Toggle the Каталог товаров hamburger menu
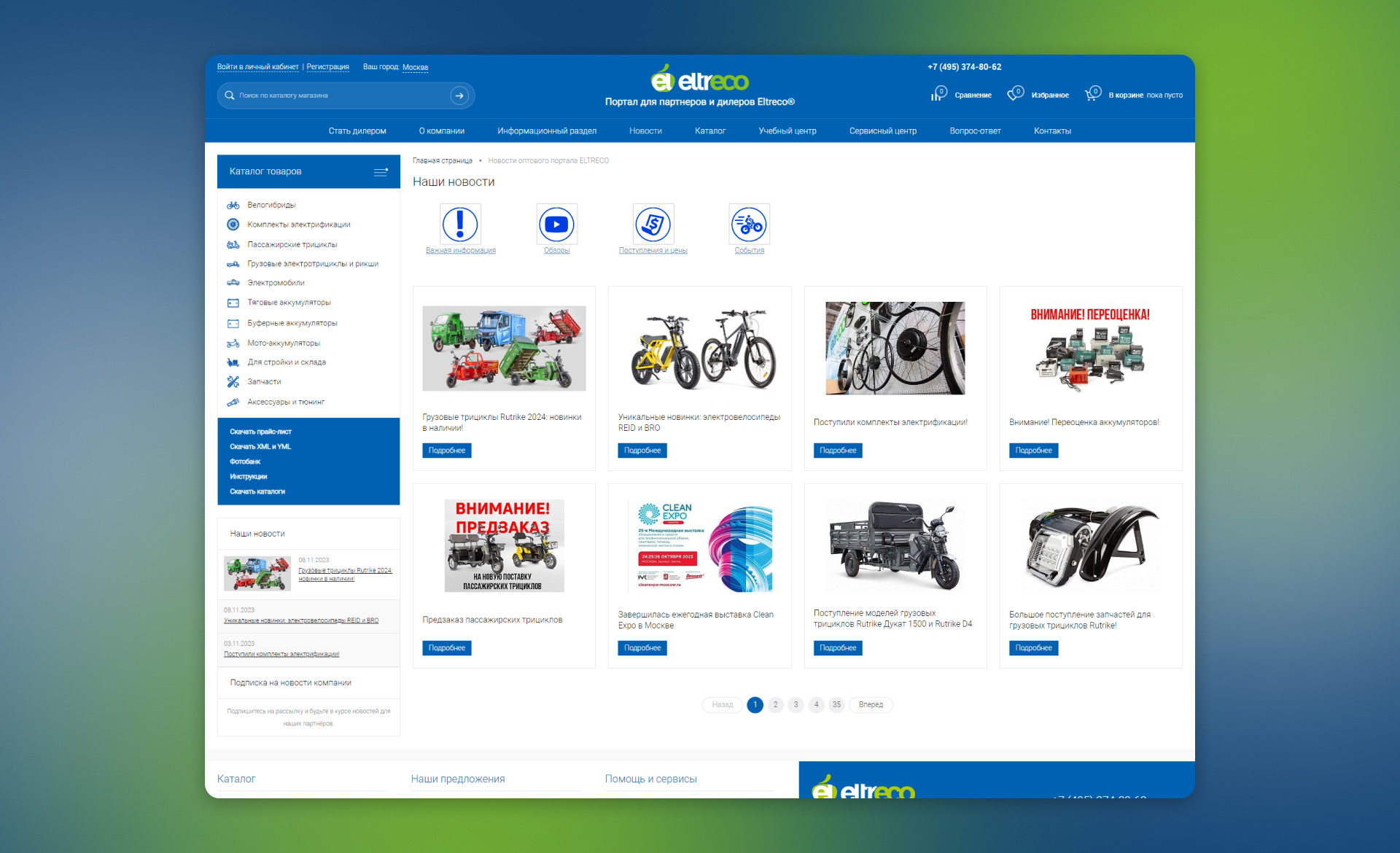 (x=381, y=172)
